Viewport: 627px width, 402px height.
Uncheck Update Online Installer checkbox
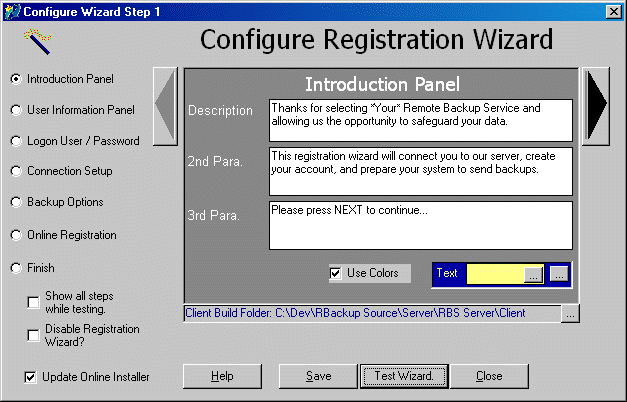pyautogui.click(x=29, y=377)
